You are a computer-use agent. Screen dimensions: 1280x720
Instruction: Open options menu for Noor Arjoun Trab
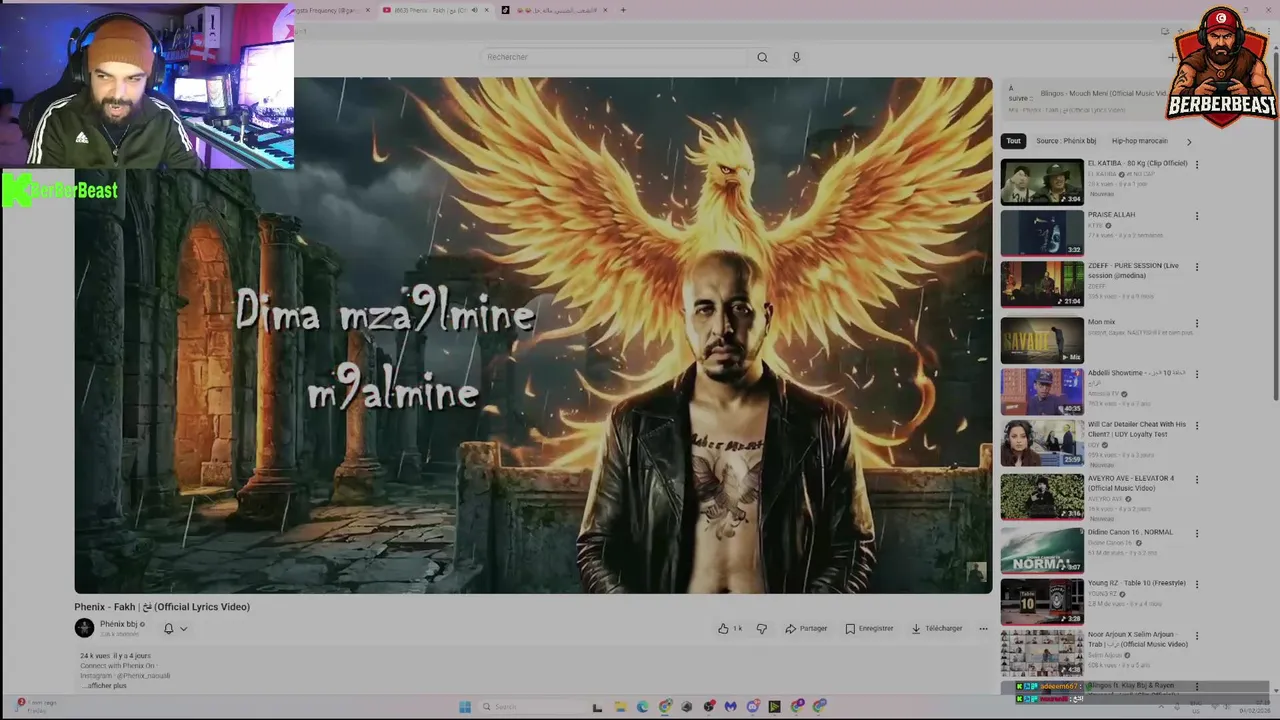coord(1196,636)
